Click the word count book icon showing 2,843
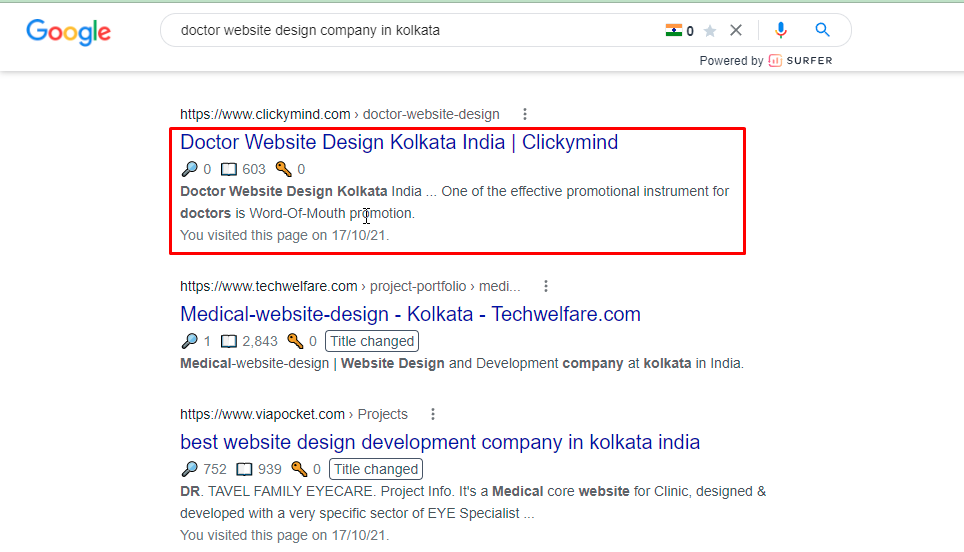Viewport: 964px width, 552px height. [x=229, y=341]
